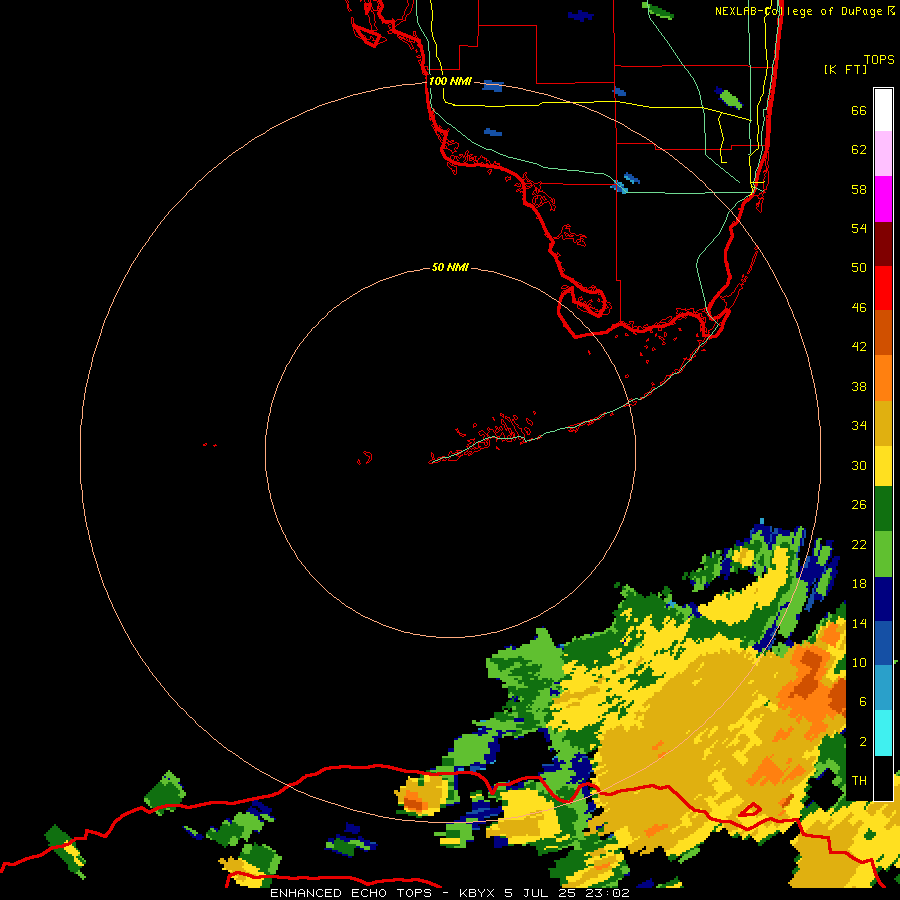Click the "50" value in the color legend
The width and height of the screenshot is (900, 900).
tap(859, 268)
